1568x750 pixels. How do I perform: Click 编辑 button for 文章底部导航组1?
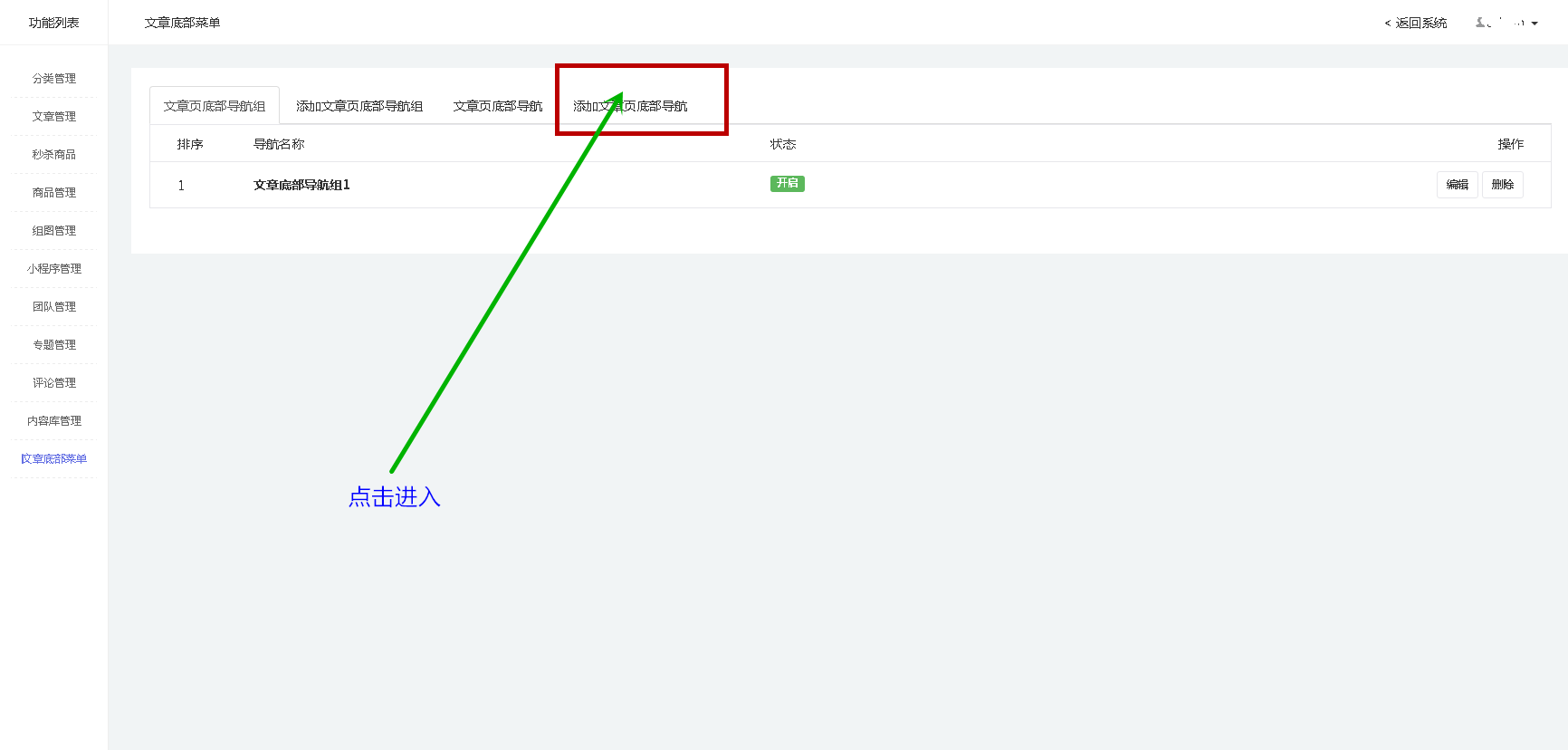(1458, 185)
